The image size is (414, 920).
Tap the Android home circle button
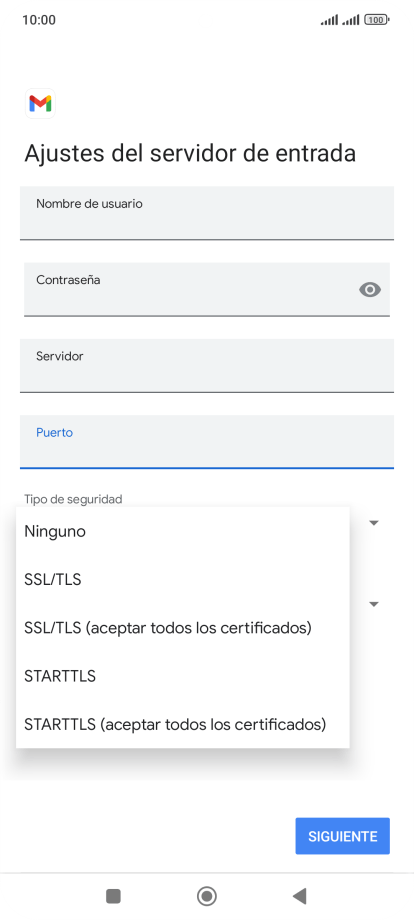point(207,896)
